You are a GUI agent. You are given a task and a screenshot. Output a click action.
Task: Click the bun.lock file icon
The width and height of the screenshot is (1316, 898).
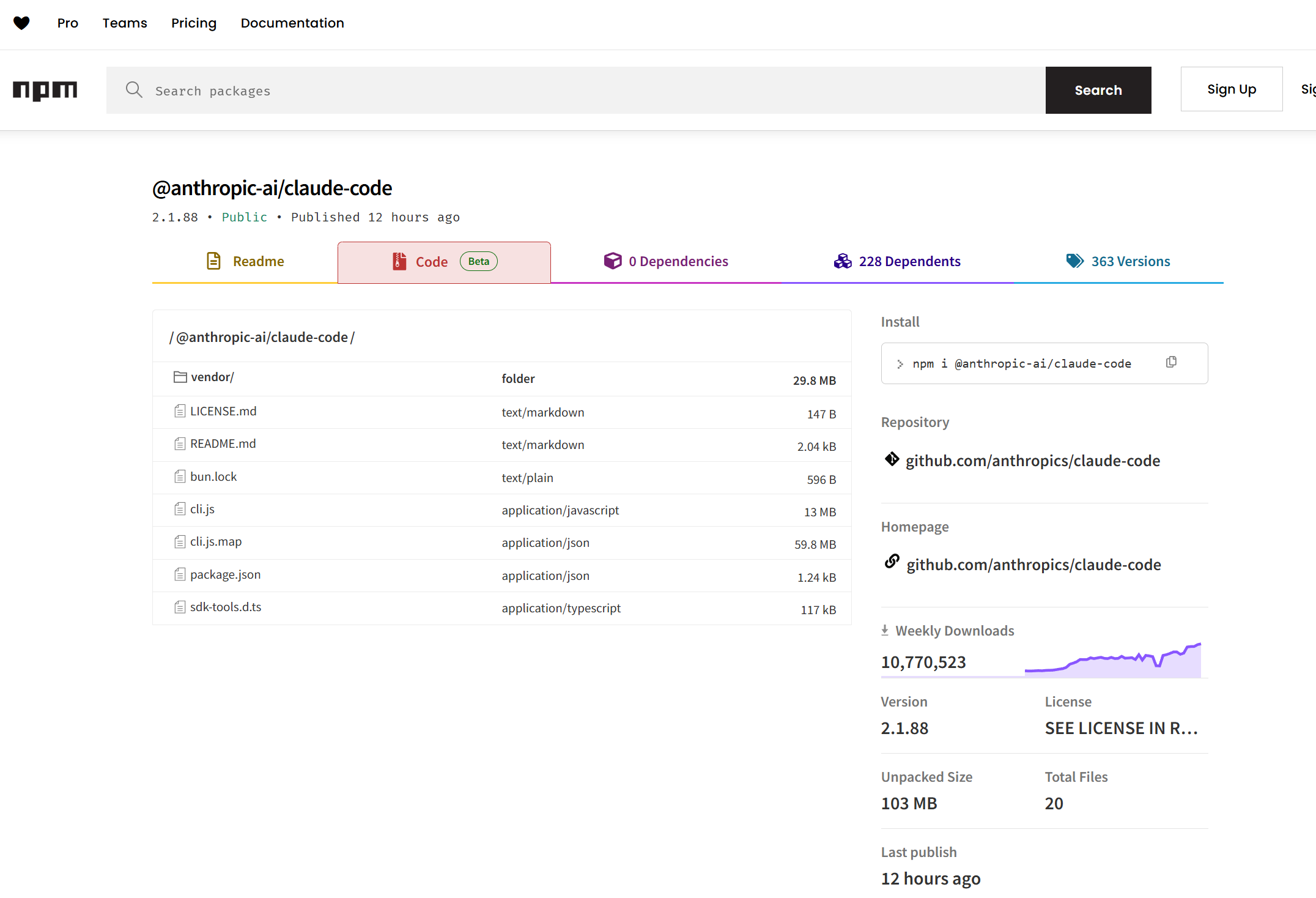(x=180, y=477)
